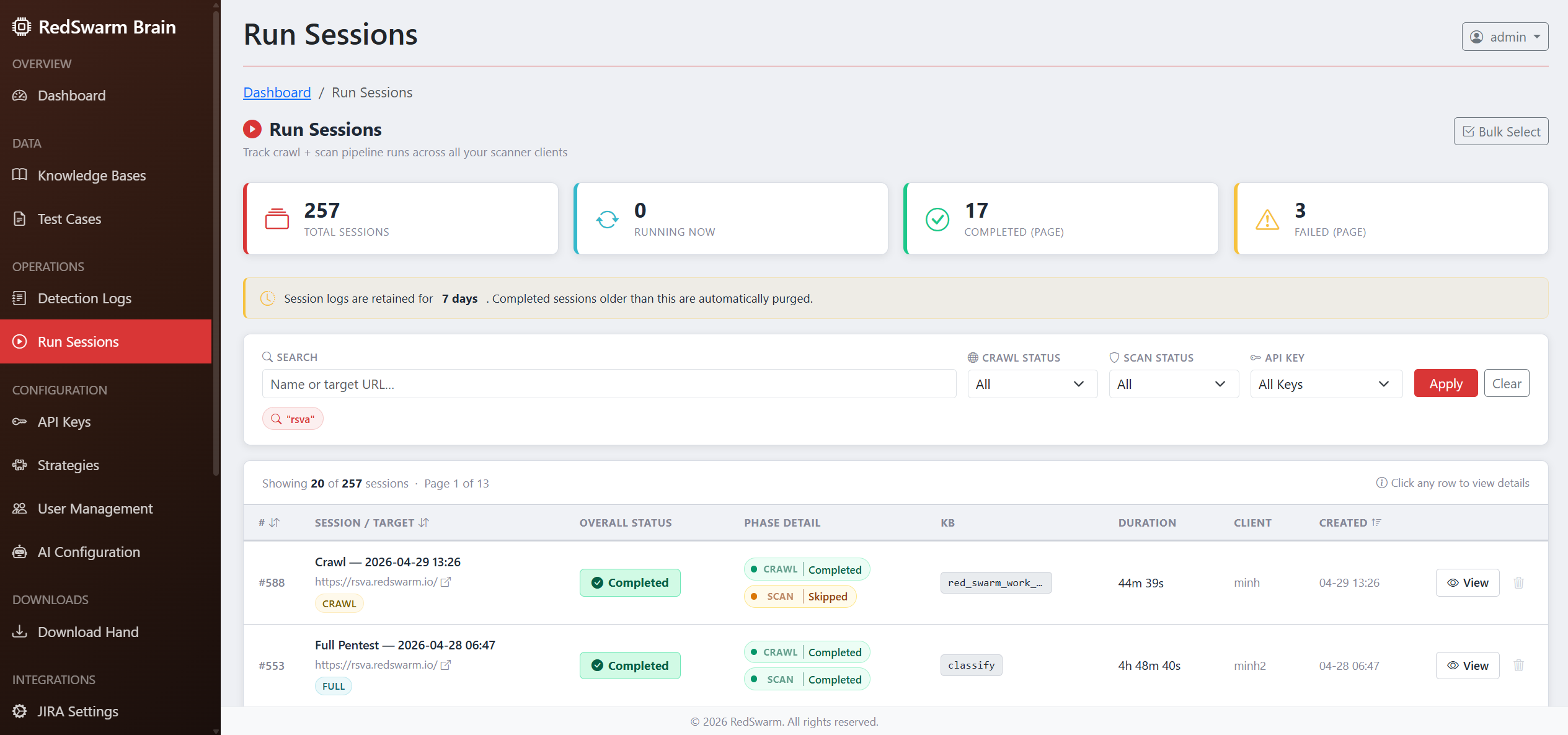
Task: Click the Download Hand download icon
Action: 19,631
